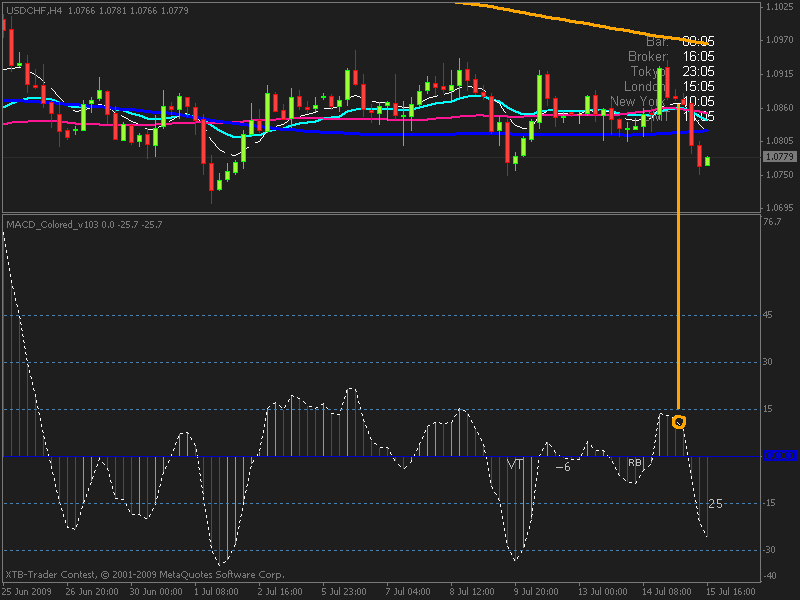The image size is (800, 600).
Task: Select the -6 text label on MACD
Action: coord(563,467)
